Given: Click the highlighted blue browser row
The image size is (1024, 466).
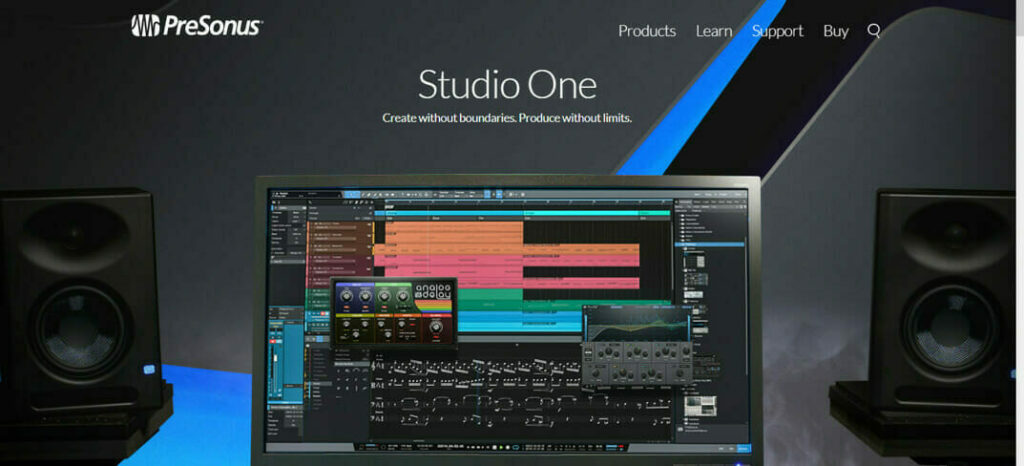Looking at the screenshot, I should coord(709,244).
